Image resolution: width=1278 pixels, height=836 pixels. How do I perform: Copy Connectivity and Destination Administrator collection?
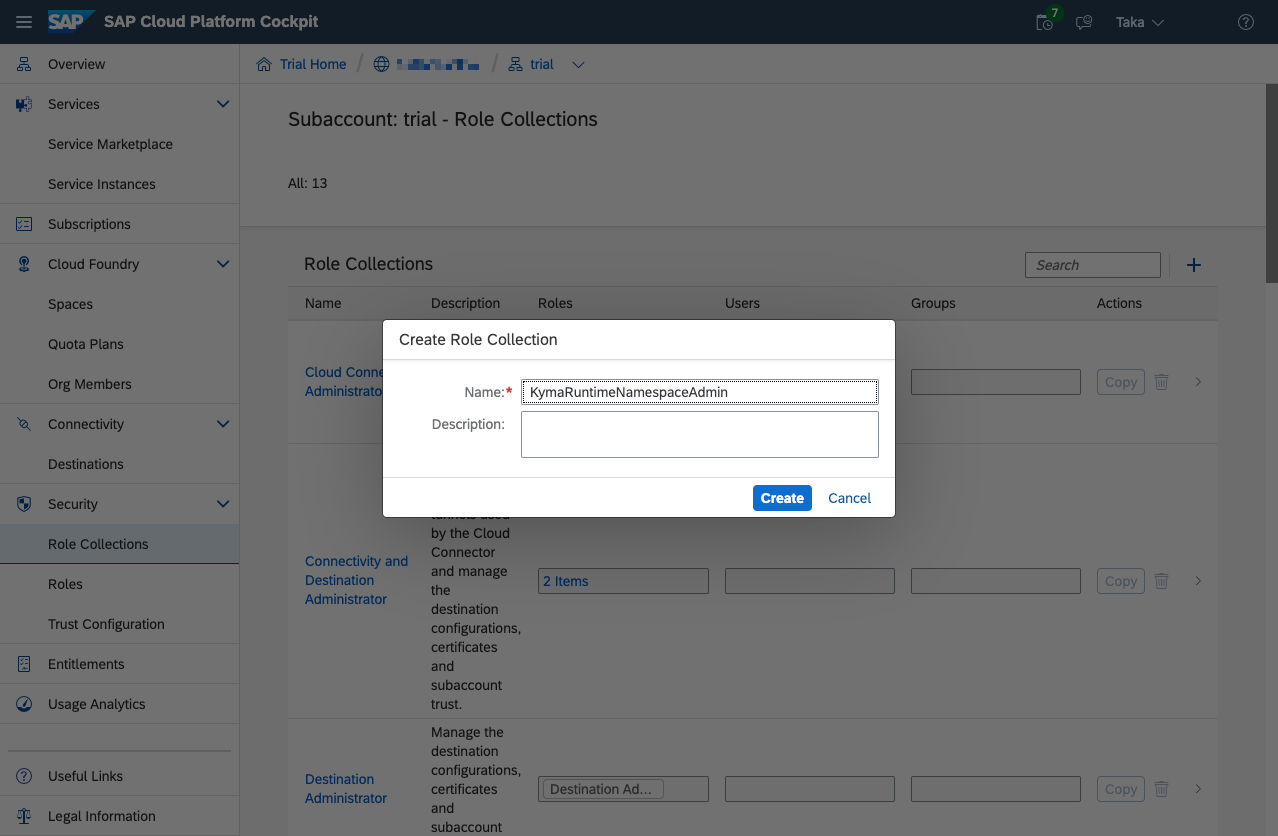coord(1121,580)
